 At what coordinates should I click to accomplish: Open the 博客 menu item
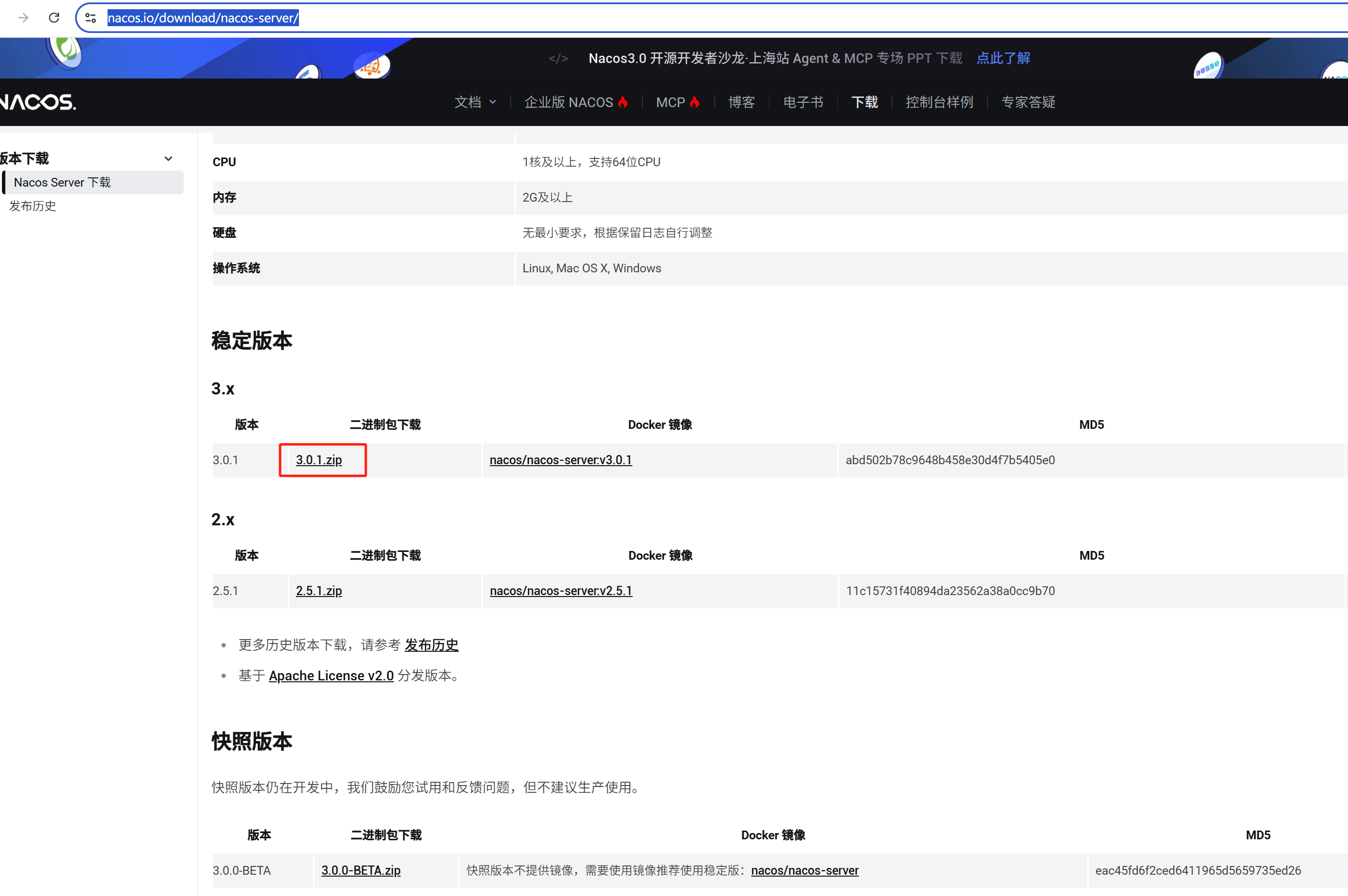click(x=741, y=102)
